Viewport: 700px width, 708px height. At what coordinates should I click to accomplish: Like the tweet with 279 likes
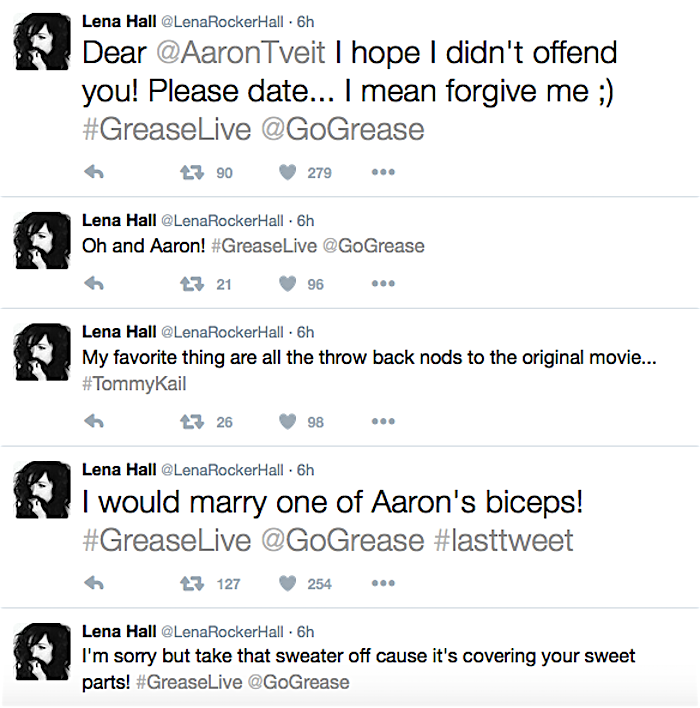(x=288, y=173)
